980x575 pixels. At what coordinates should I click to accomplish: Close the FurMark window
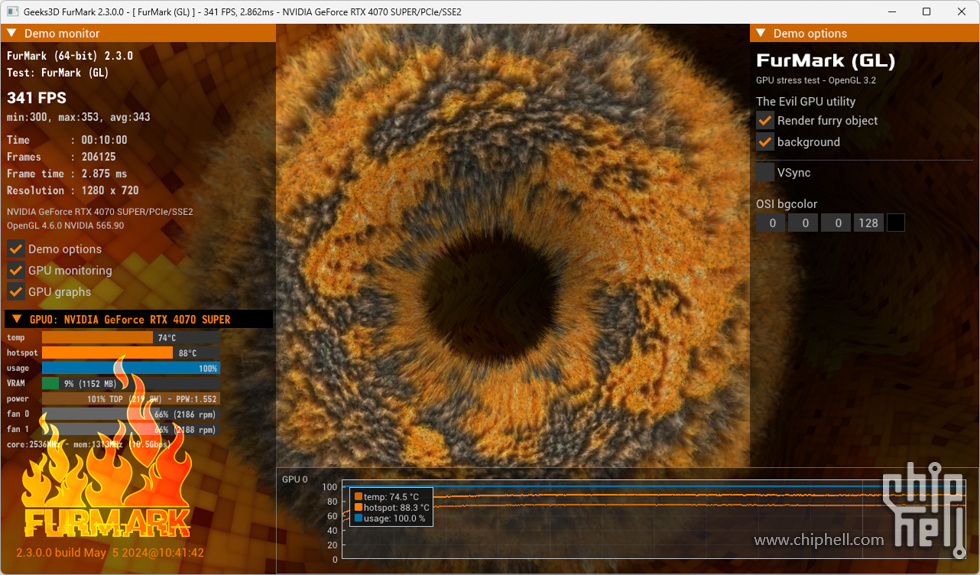tap(961, 12)
